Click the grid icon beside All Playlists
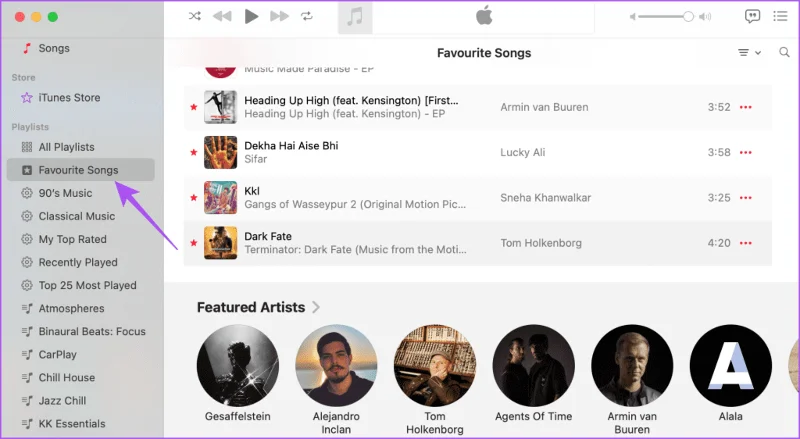Image resolution: width=800 pixels, height=439 pixels. point(27,147)
